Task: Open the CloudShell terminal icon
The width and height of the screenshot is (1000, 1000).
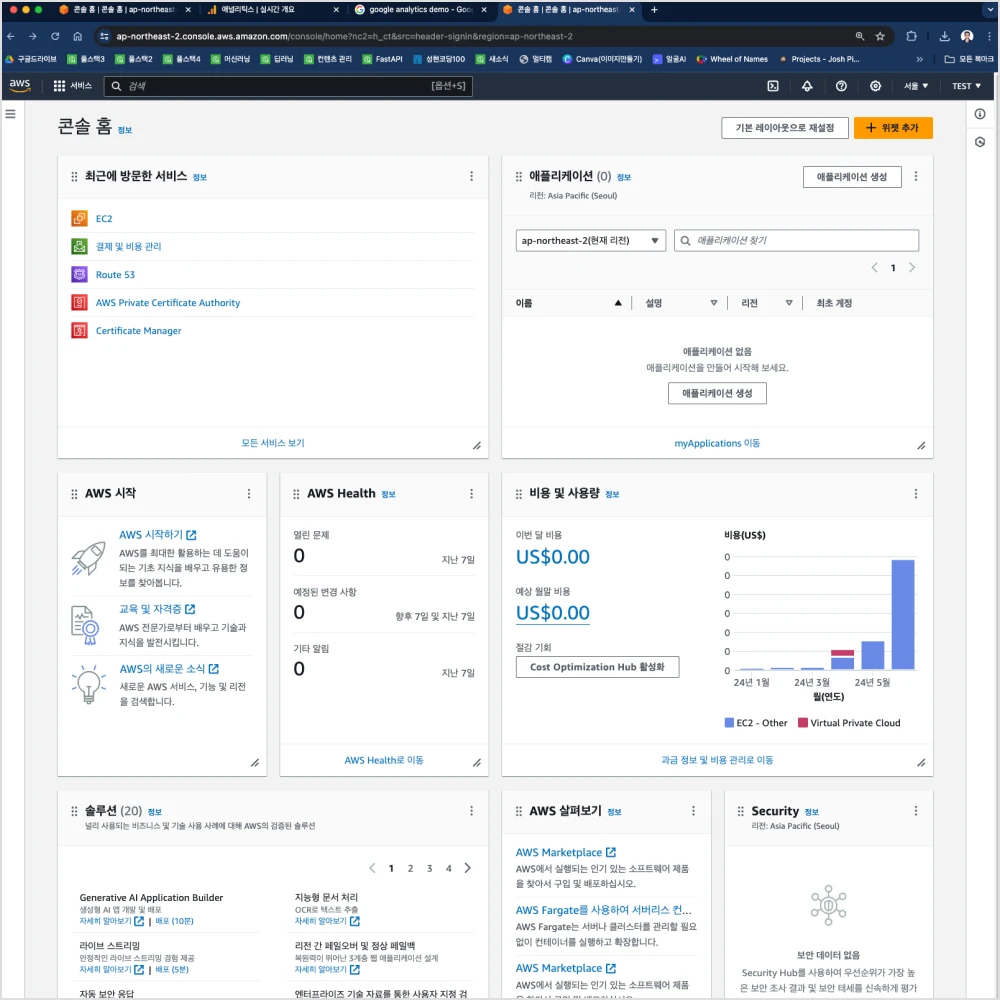Action: pyautogui.click(x=773, y=85)
